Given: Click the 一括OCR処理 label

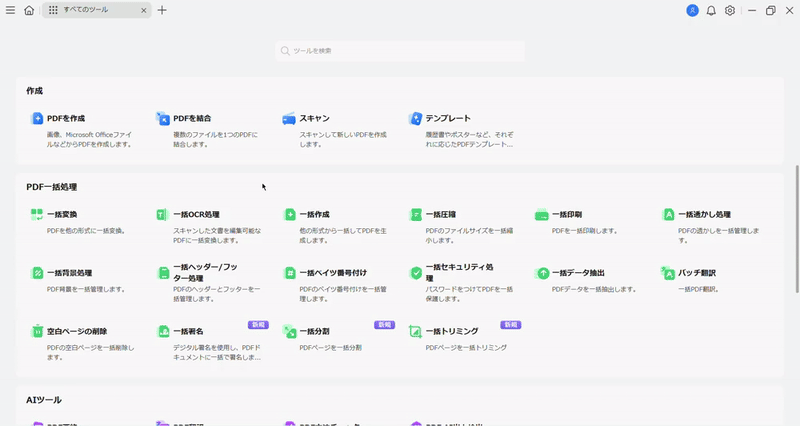Looking at the screenshot, I should click(196, 215).
